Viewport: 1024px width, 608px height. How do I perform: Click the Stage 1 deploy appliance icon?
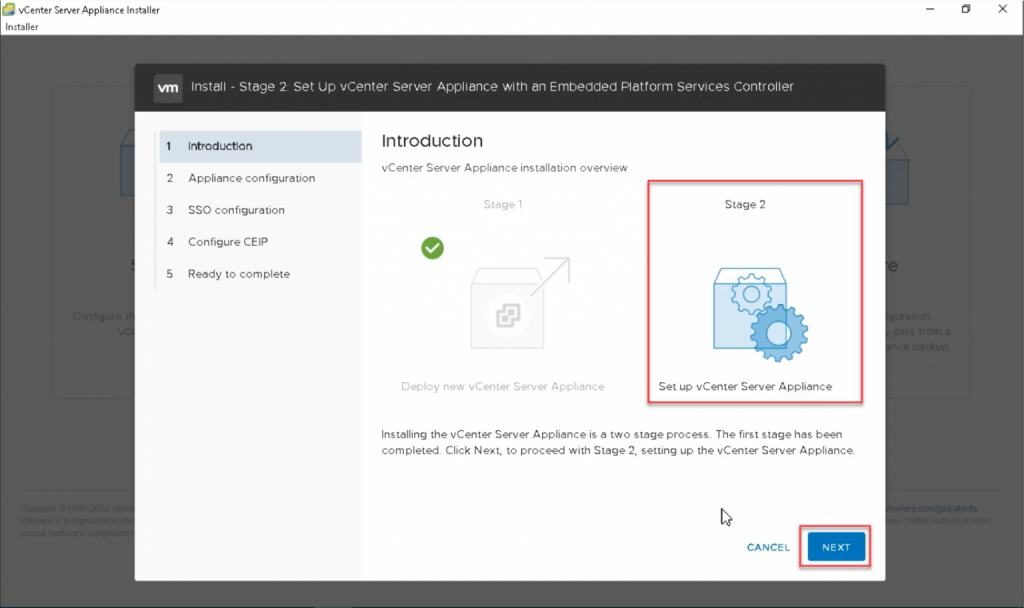(x=520, y=303)
